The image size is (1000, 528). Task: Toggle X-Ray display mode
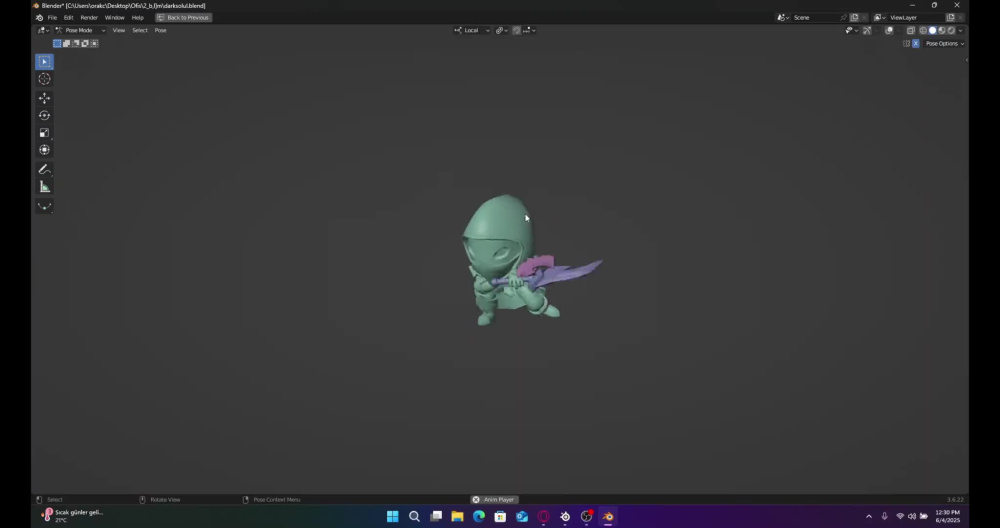click(x=911, y=30)
